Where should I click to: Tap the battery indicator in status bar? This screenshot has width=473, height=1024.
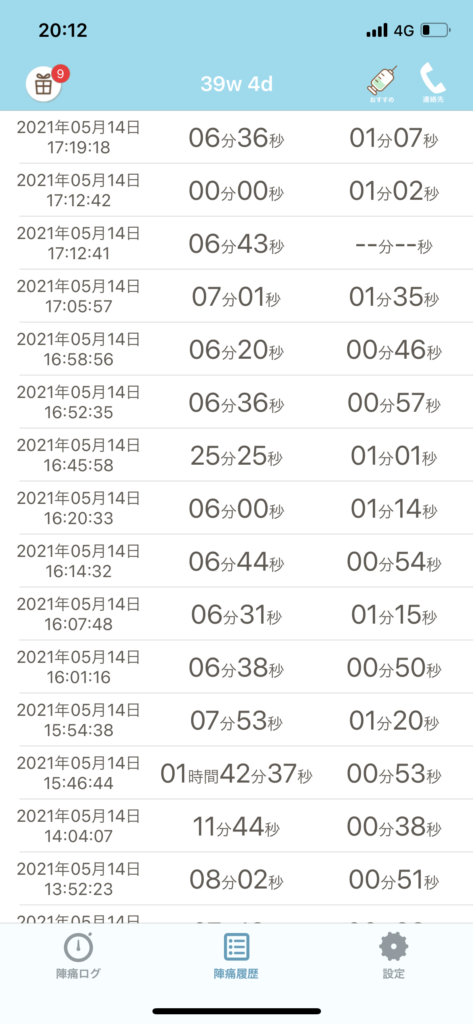coord(435,30)
